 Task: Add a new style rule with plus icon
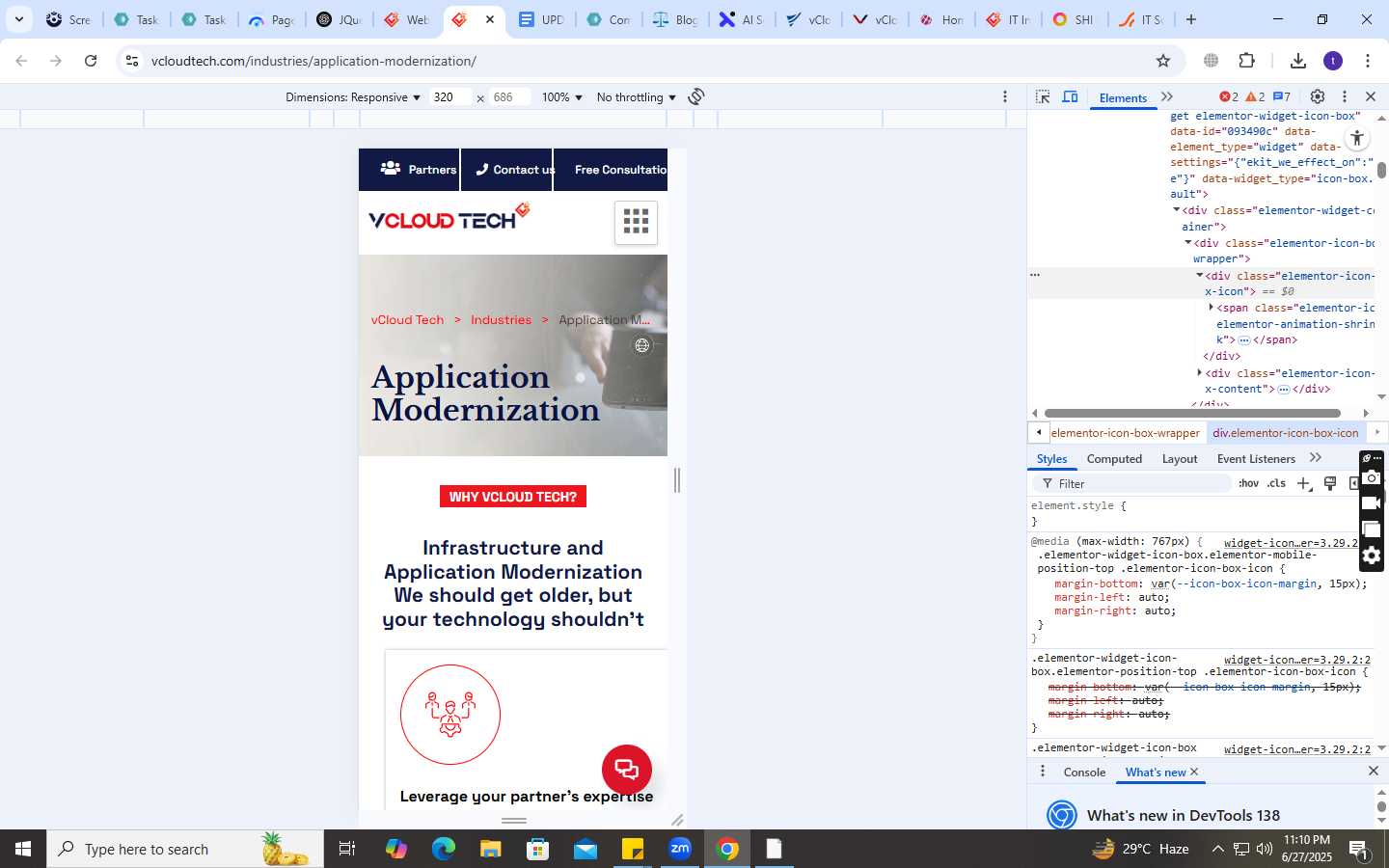point(1303,483)
